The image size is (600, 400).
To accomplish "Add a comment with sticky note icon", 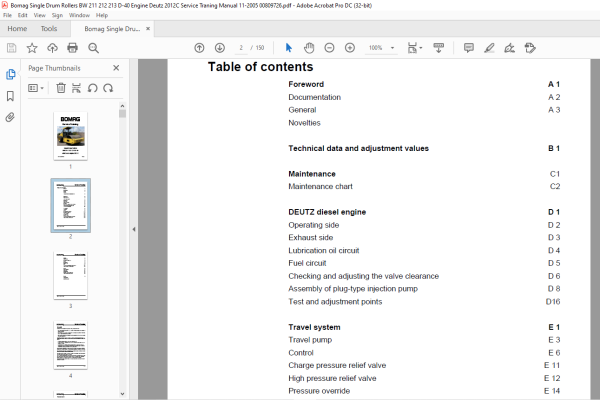I will pos(469,48).
